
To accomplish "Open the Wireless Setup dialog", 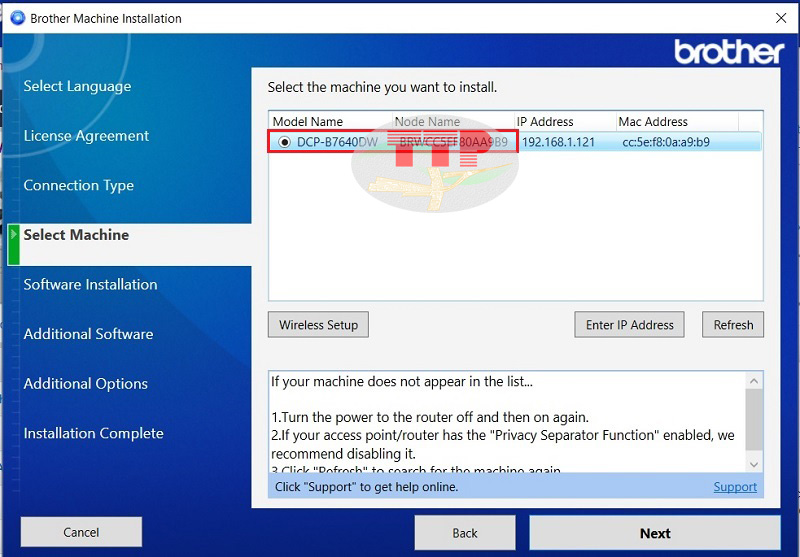I will (318, 324).
